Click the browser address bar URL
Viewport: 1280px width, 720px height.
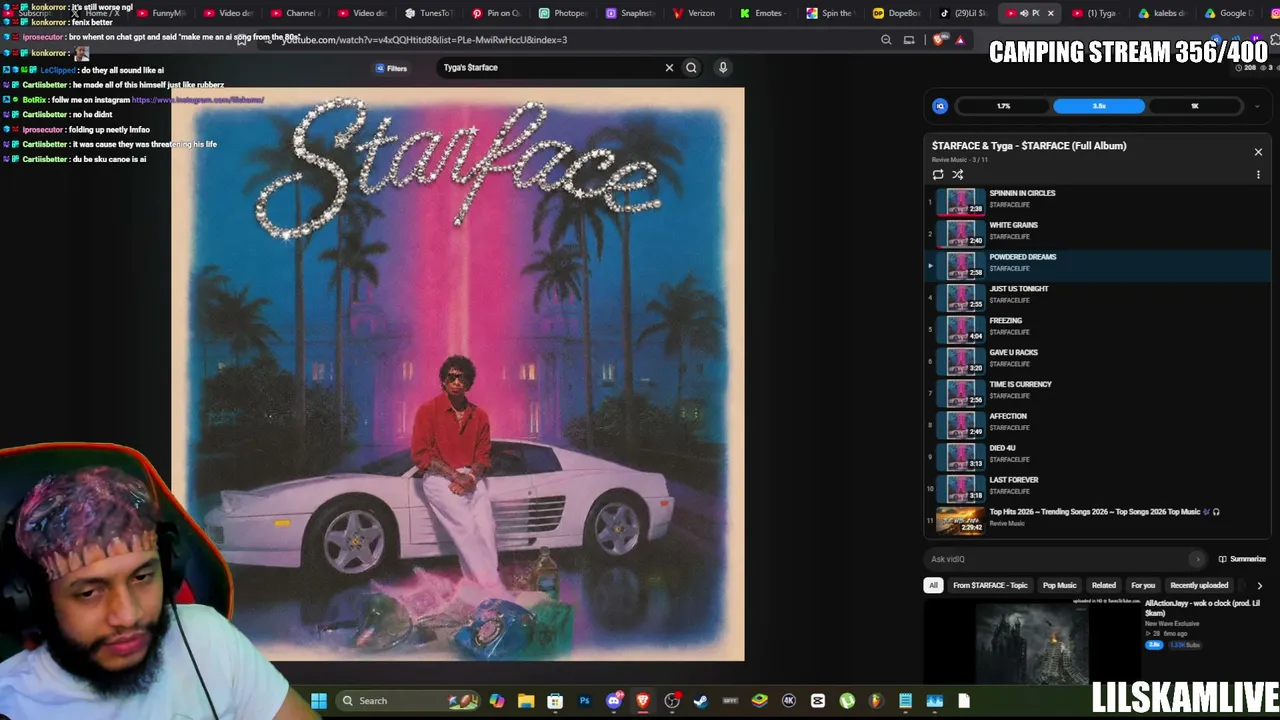pyautogui.click(x=425, y=40)
